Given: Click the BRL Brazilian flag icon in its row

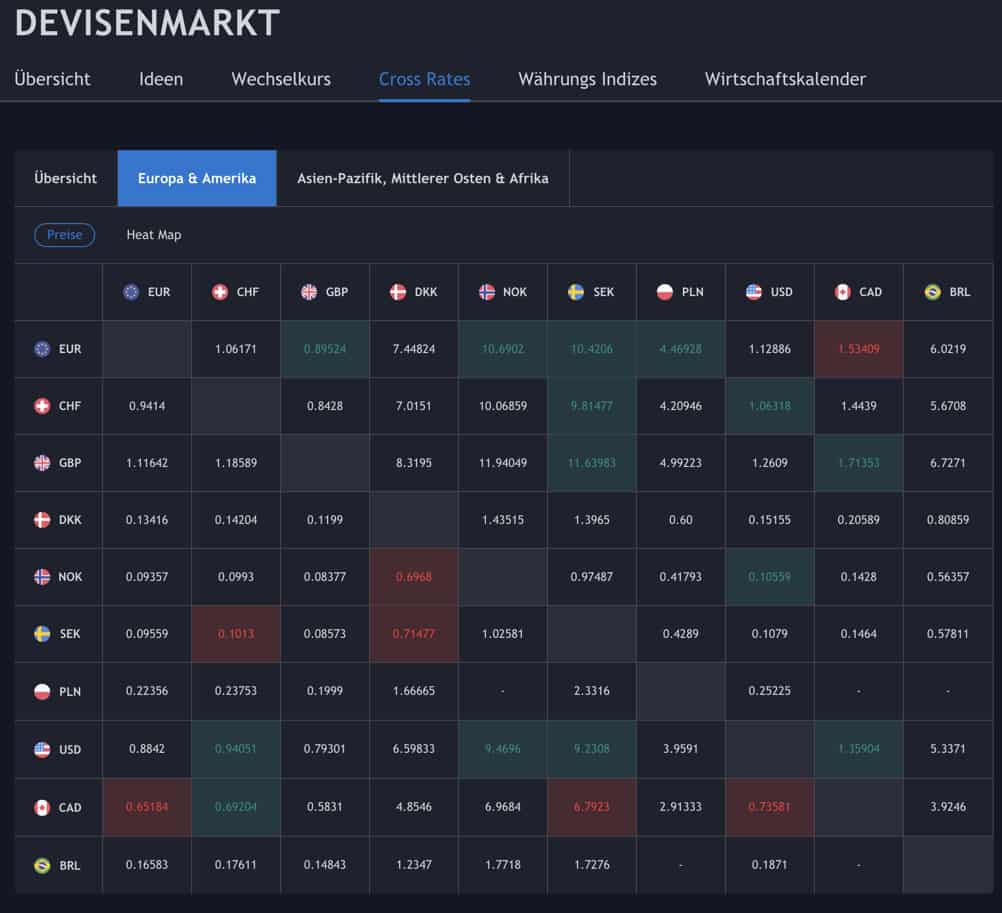Looking at the screenshot, I should click(x=40, y=865).
